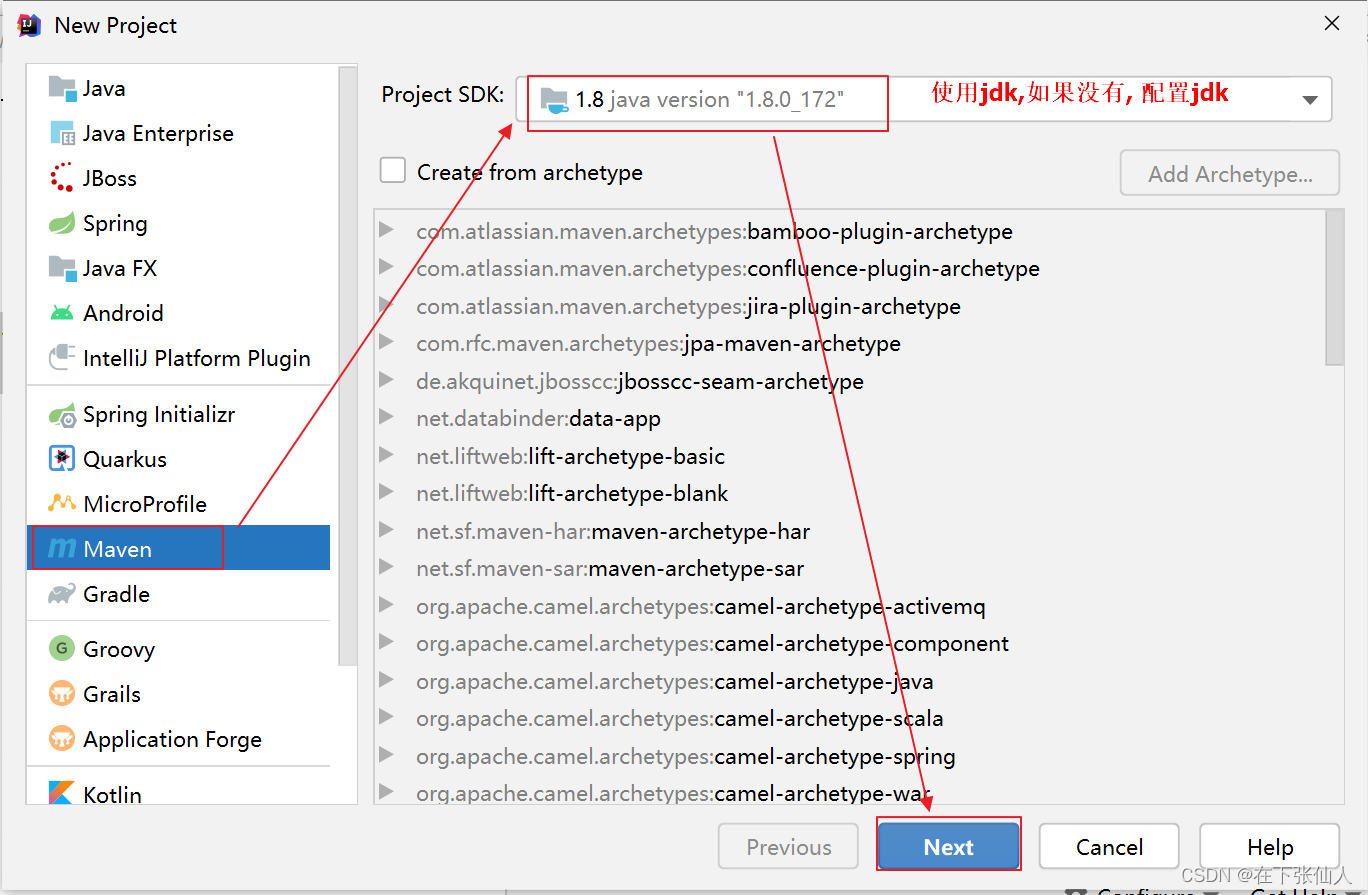This screenshot has height=895, width=1368.
Task: Expand jbosscc-seam-archetype entry
Action: tap(387, 380)
